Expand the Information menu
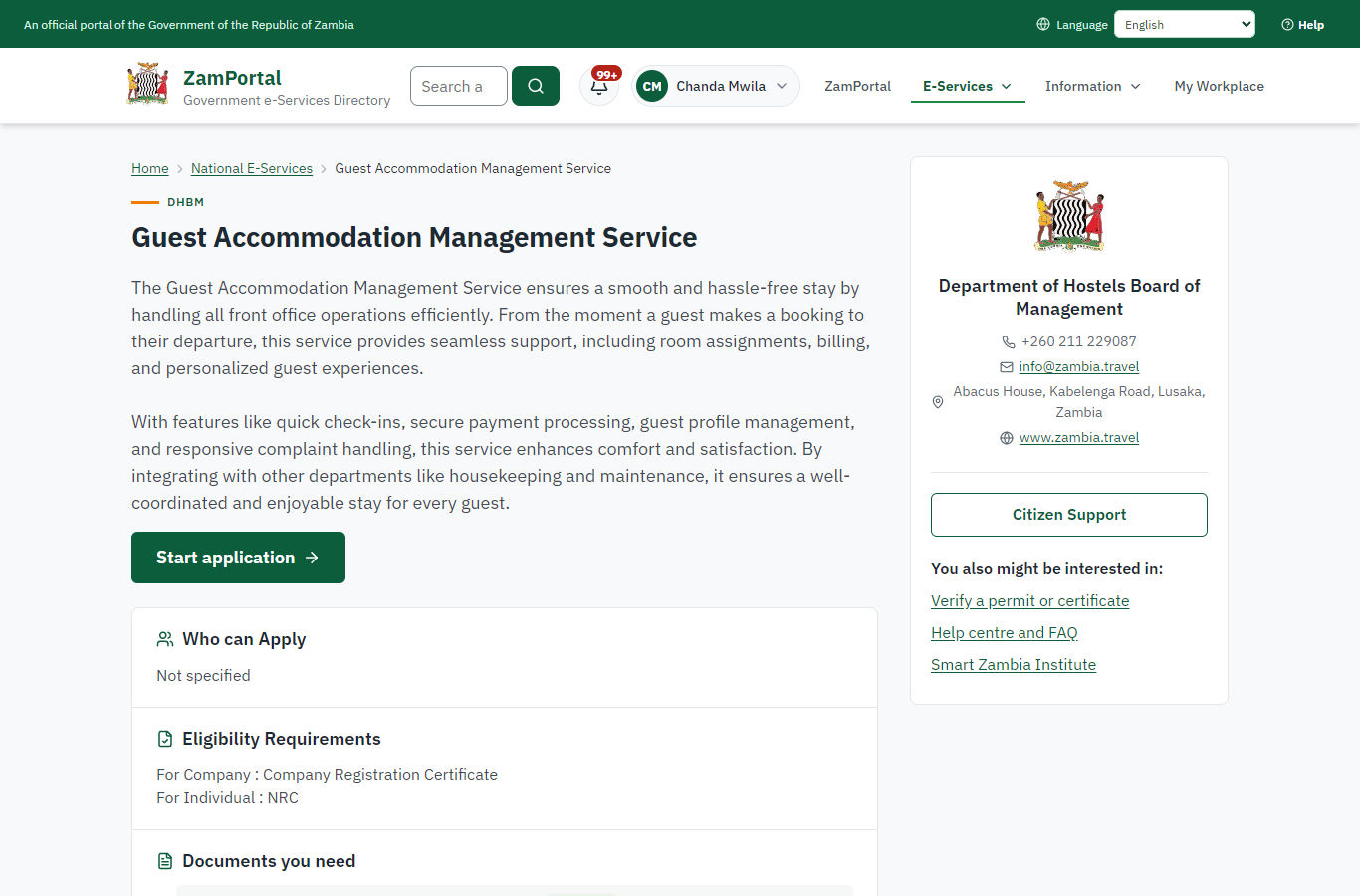The image size is (1360, 896). click(1093, 86)
